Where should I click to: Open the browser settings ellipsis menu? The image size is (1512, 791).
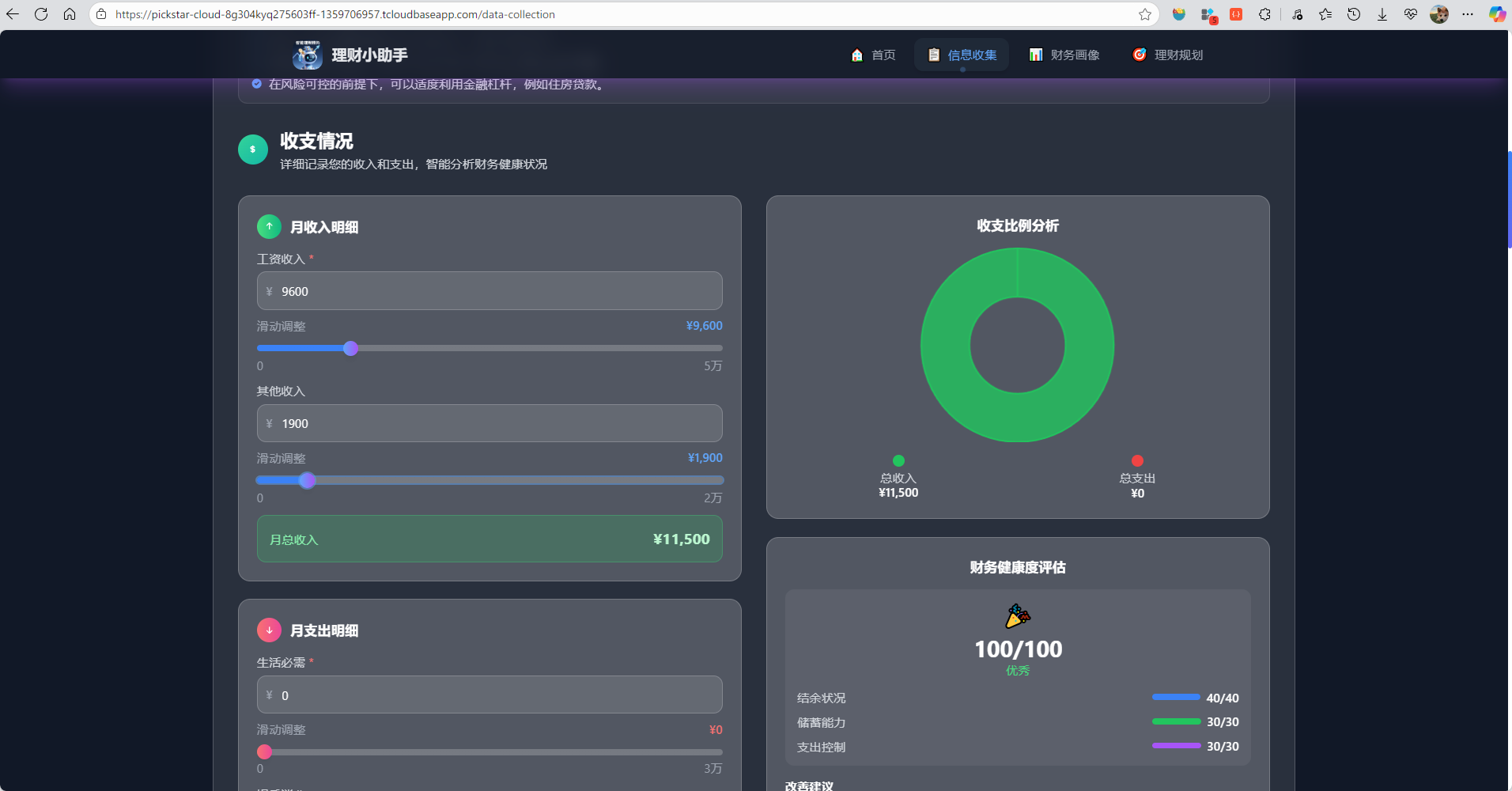pyautogui.click(x=1468, y=14)
